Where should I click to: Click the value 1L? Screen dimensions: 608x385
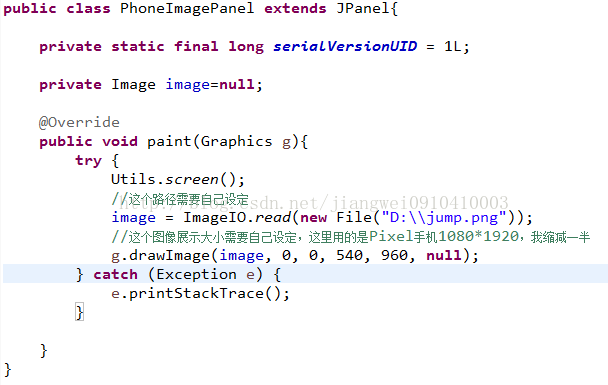(x=453, y=46)
